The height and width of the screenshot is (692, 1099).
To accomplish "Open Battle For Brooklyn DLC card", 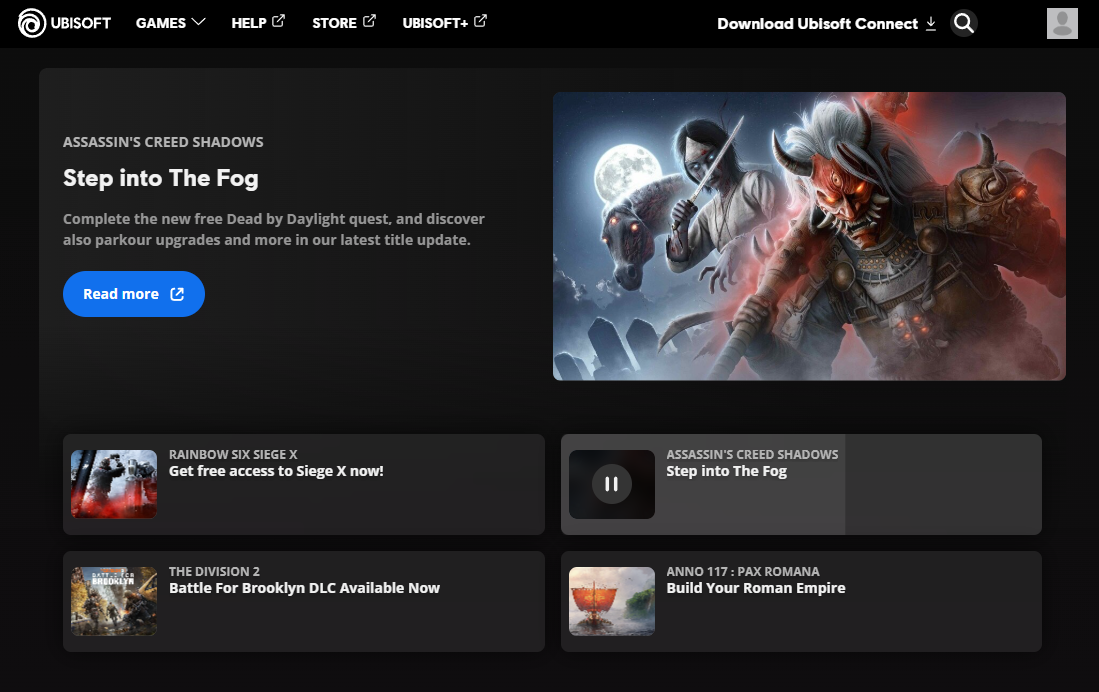I will (303, 602).
